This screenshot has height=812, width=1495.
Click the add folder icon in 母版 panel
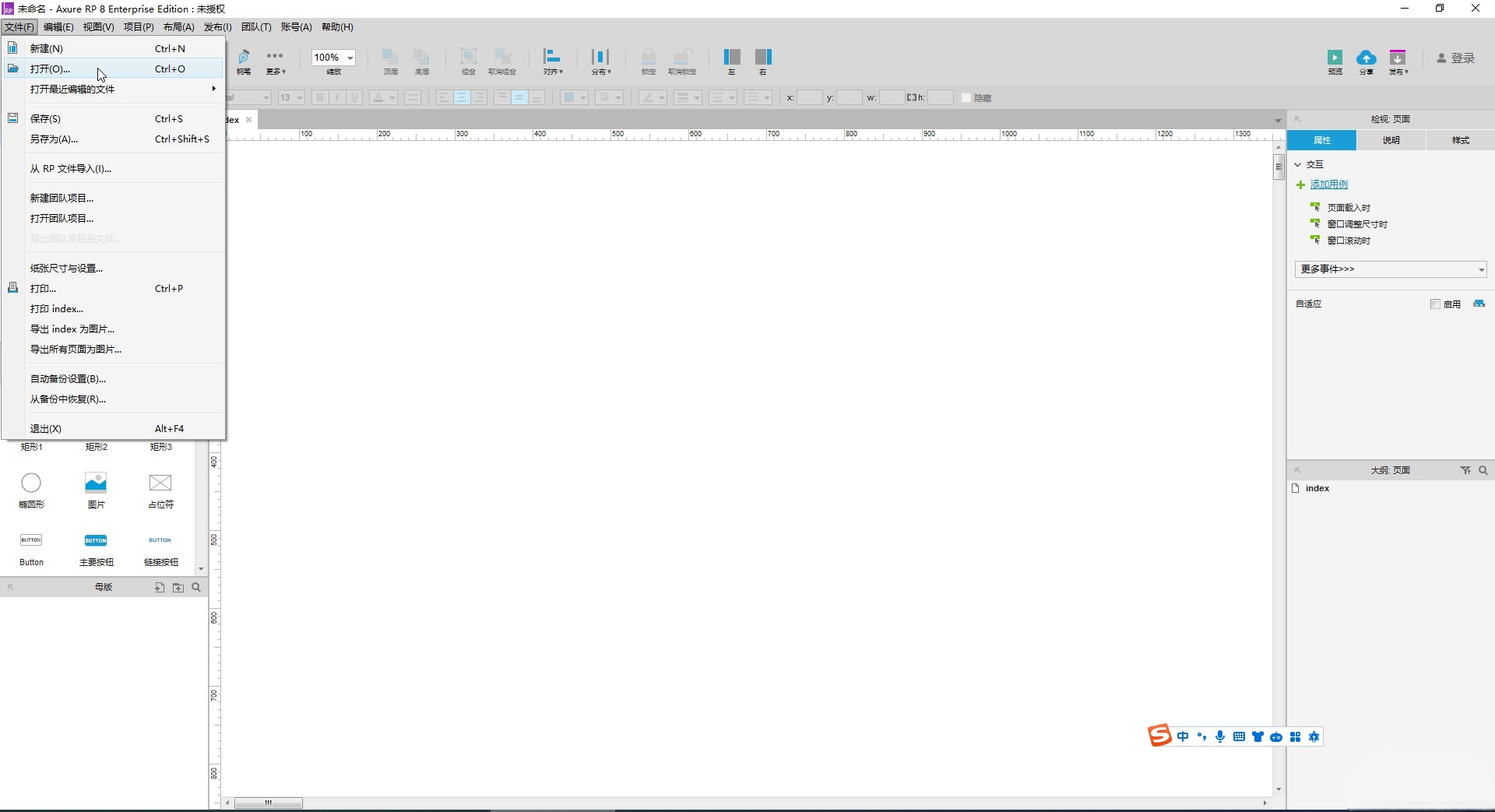pyautogui.click(x=178, y=588)
